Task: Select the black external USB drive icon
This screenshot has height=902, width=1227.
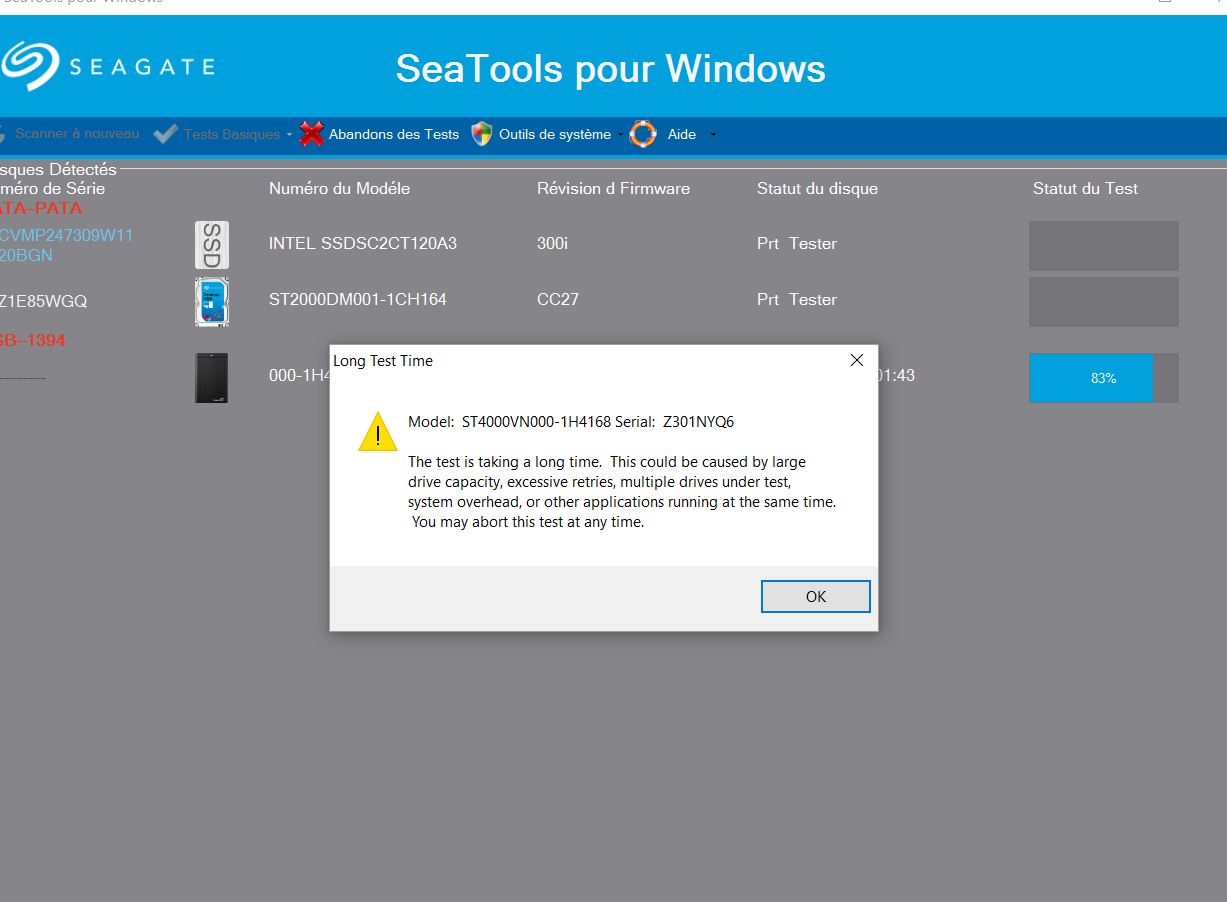Action: [212, 378]
